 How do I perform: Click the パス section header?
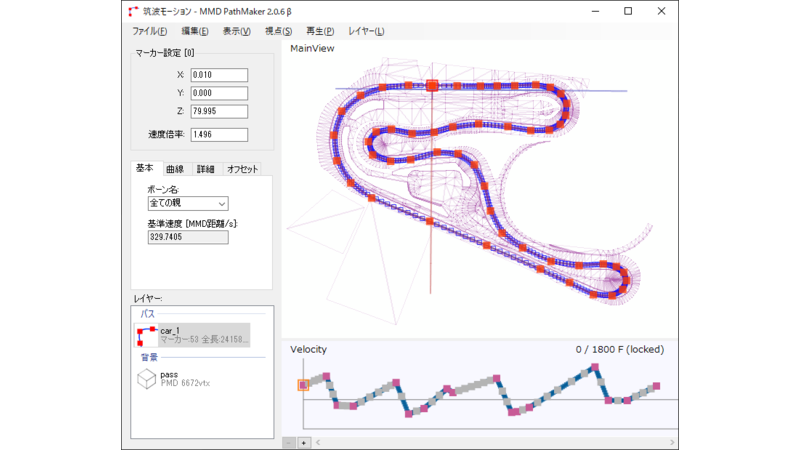(x=147, y=314)
